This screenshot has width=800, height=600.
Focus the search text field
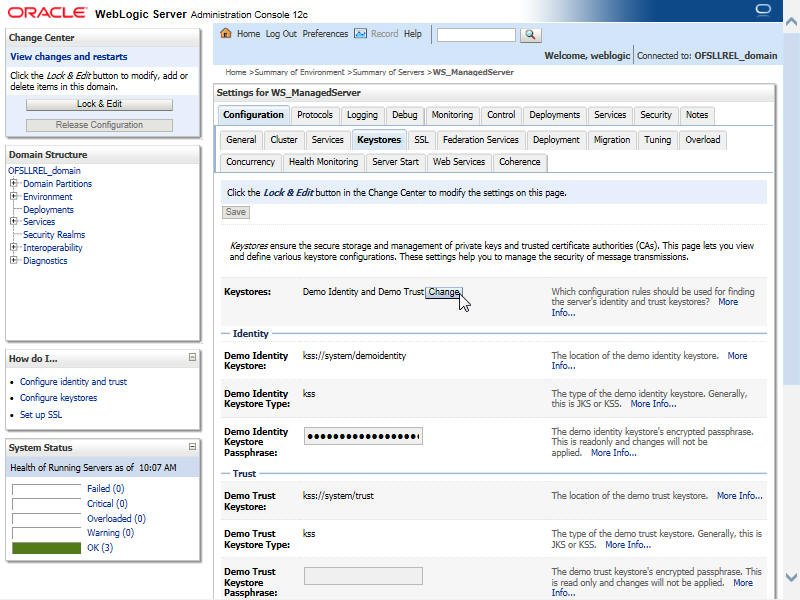point(476,35)
